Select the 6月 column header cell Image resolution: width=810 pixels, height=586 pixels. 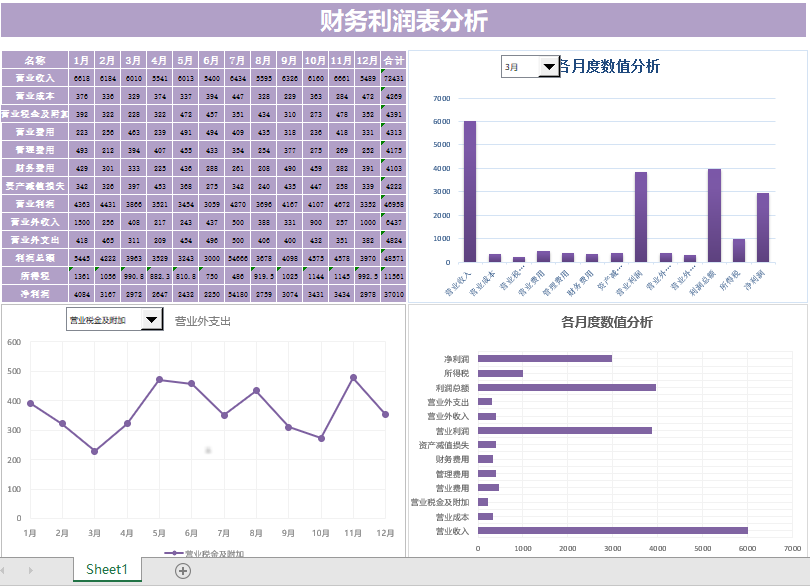tap(211, 60)
